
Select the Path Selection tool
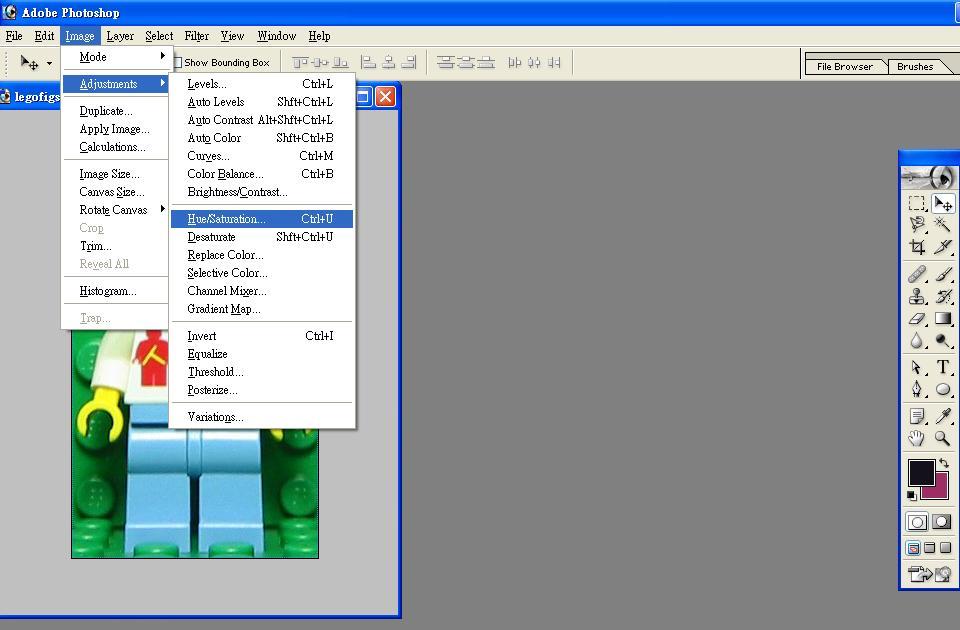(x=917, y=367)
